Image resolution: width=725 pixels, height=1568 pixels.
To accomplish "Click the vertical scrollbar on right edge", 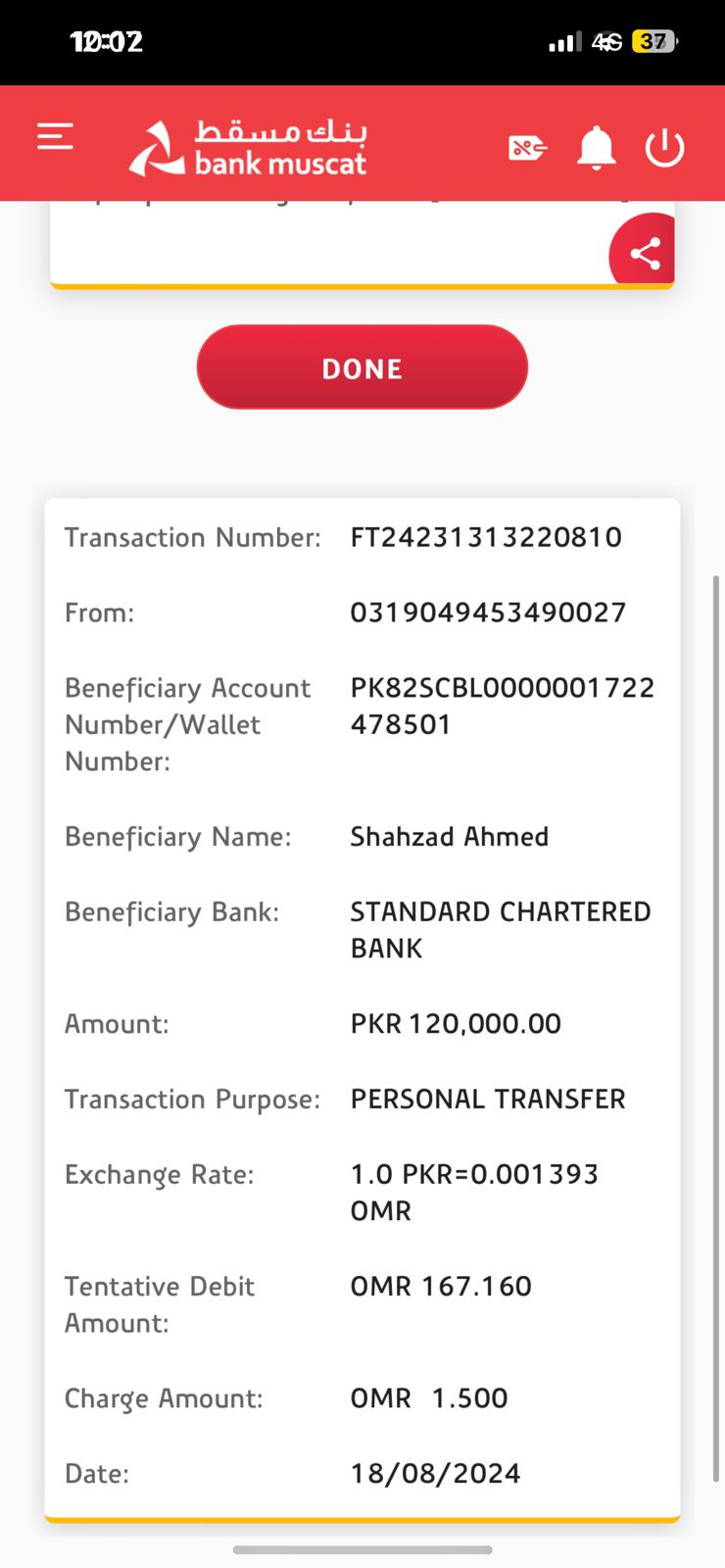I will 717,1029.
